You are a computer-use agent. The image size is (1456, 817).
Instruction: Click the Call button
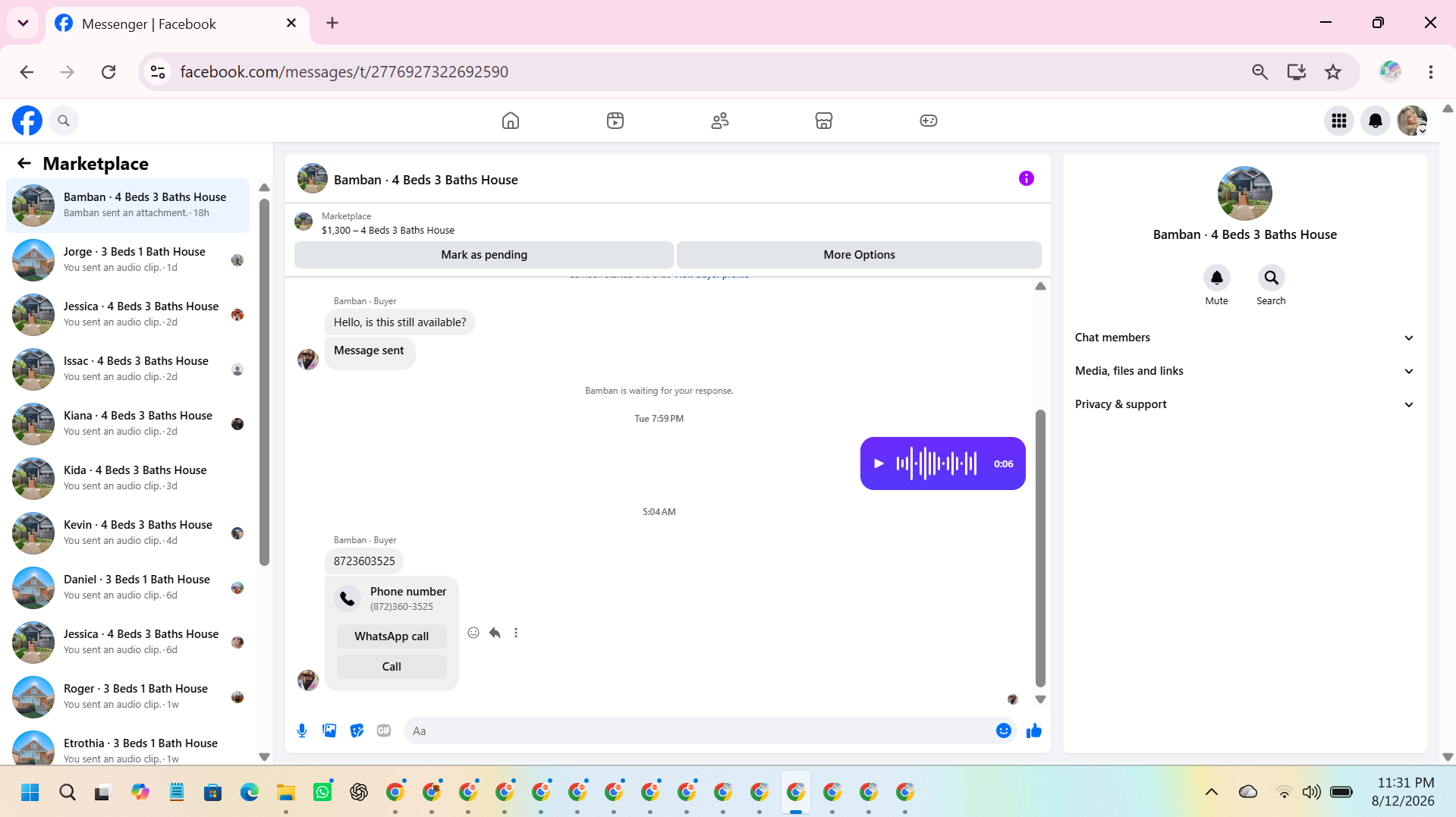[392, 667]
